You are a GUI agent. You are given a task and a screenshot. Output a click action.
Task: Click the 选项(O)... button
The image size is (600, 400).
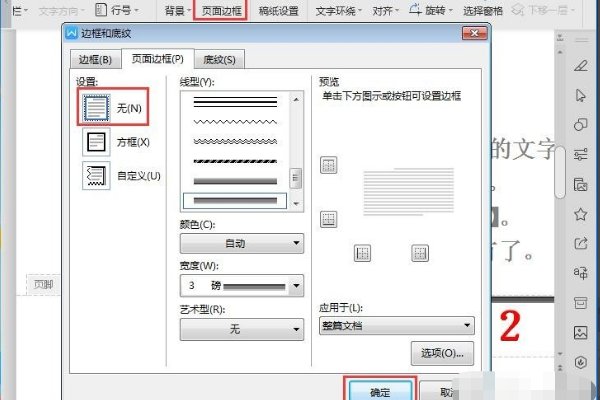point(442,353)
